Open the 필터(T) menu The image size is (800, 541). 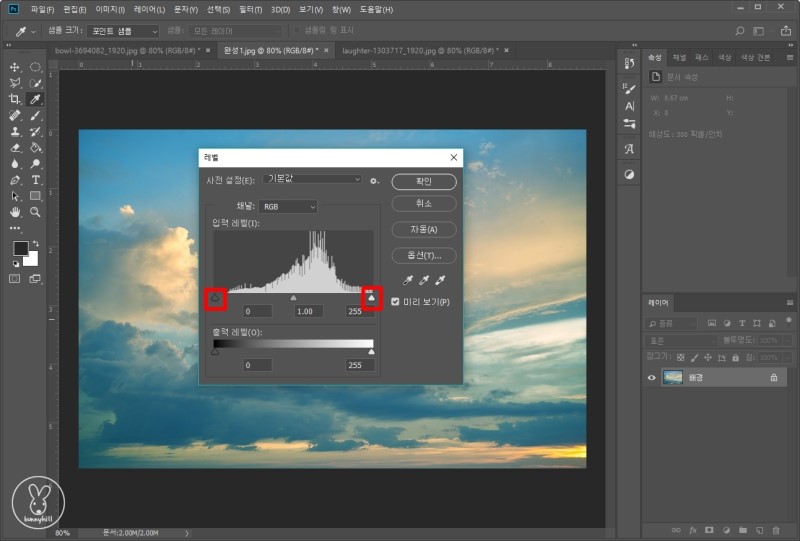pyautogui.click(x=252, y=9)
